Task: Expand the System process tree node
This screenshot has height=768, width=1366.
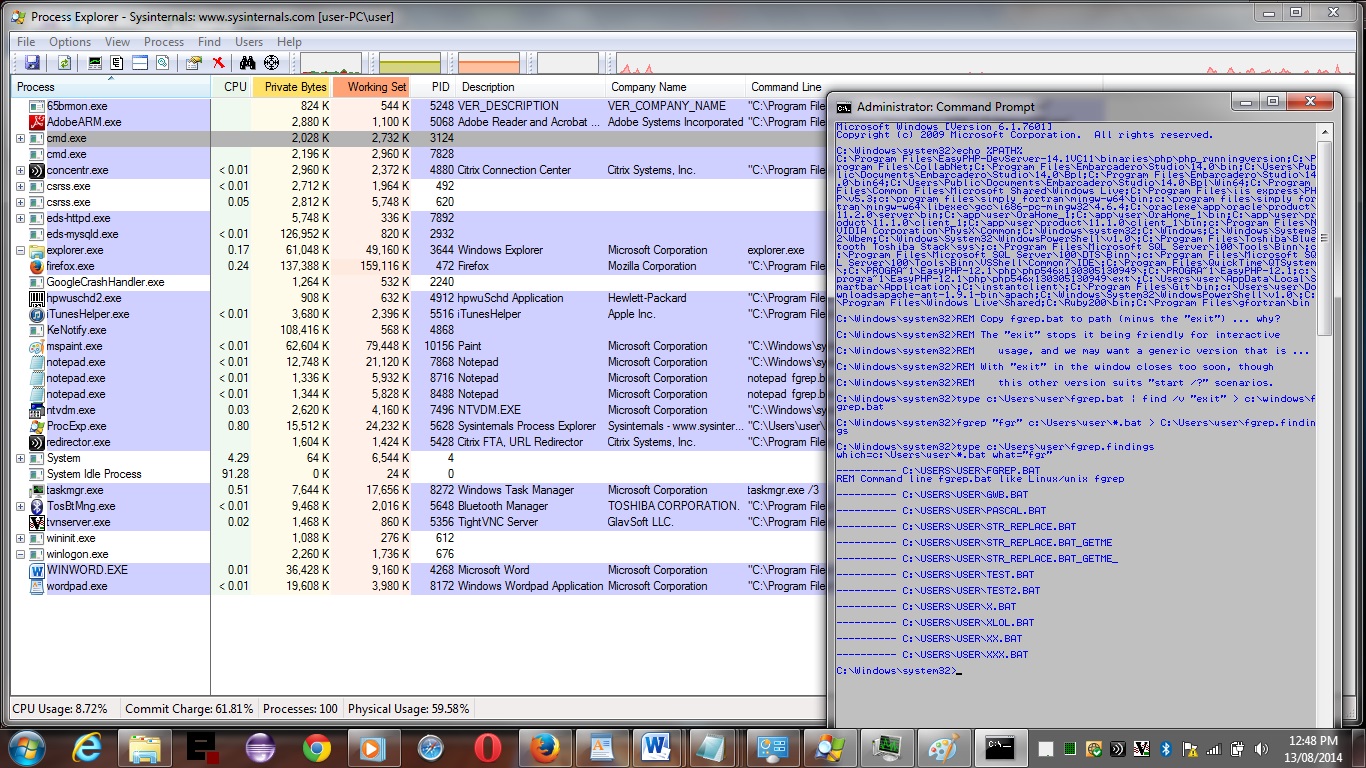Action: pyautogui.click(x=20, y=458)
